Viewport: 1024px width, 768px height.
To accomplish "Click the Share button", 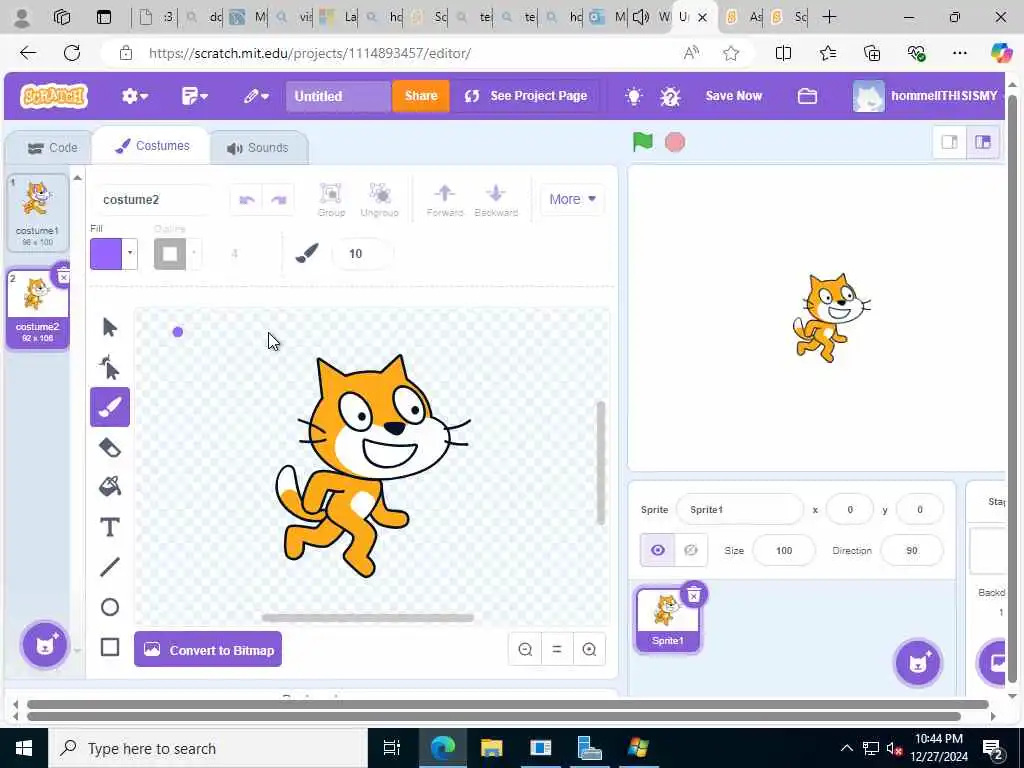I will pyautogui.click(x=421, y=96).
